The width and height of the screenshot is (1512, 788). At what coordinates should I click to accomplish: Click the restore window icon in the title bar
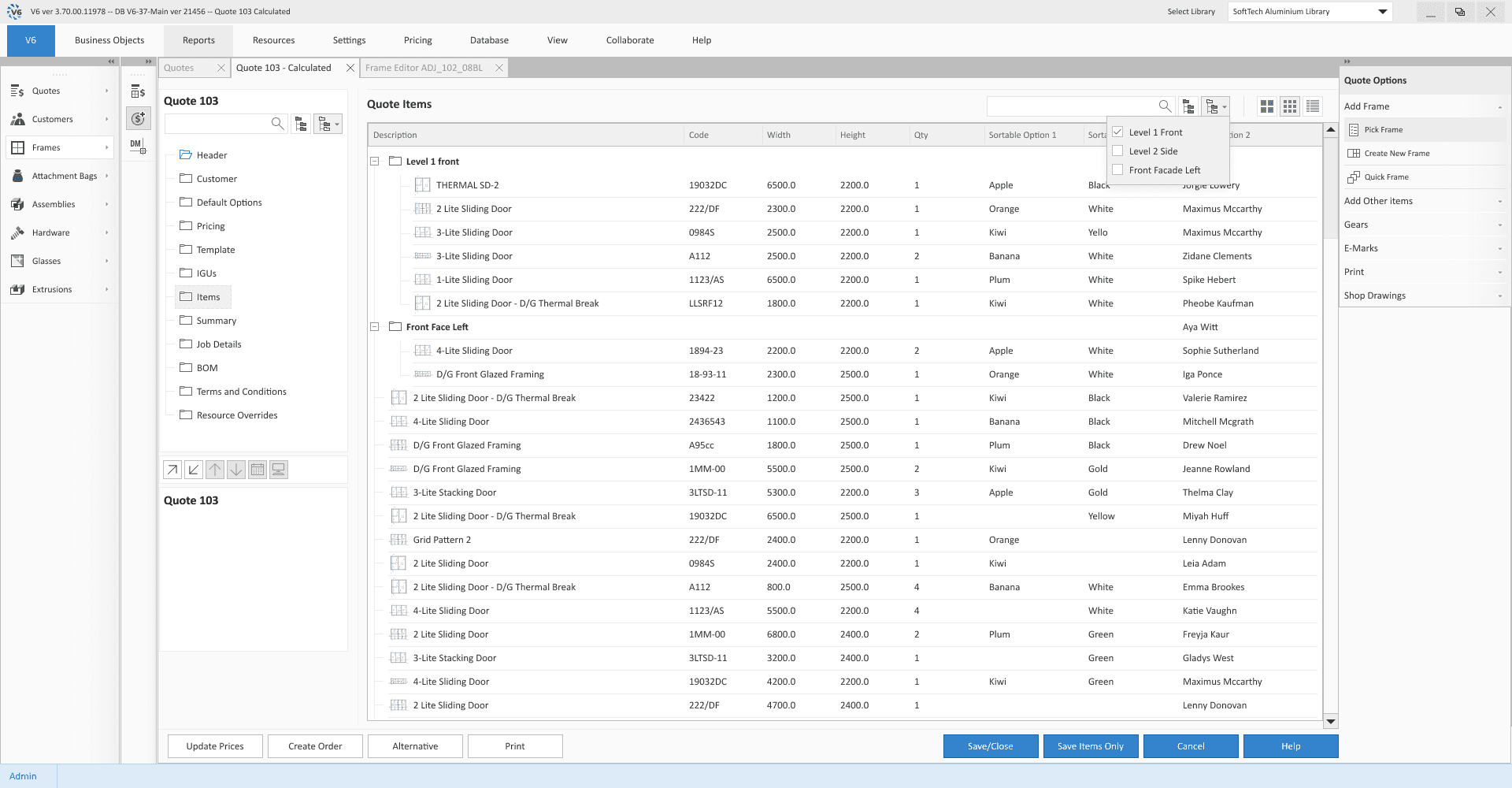click(1460, 12)
